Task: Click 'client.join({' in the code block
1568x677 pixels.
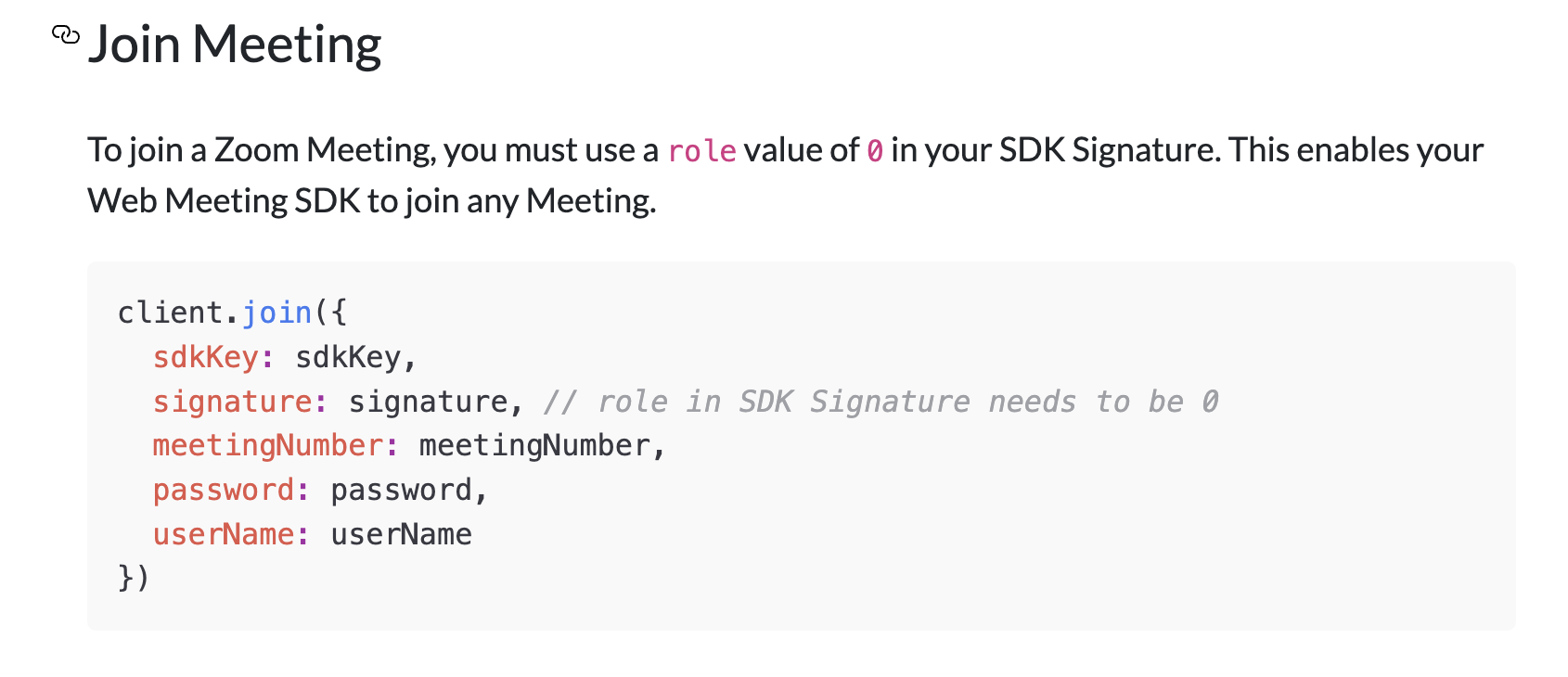Action: coord(232,313)
